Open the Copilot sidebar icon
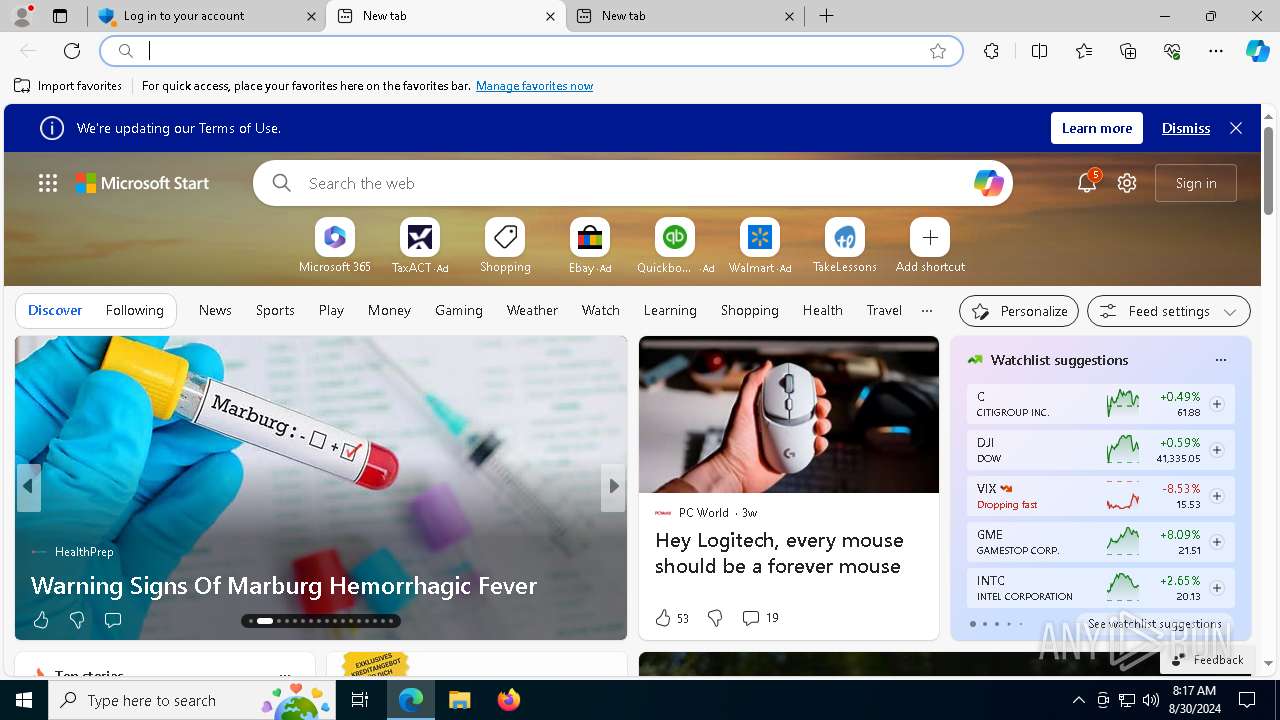Viewport: 1280px width, 720px height. click(x=1257, y=51)
